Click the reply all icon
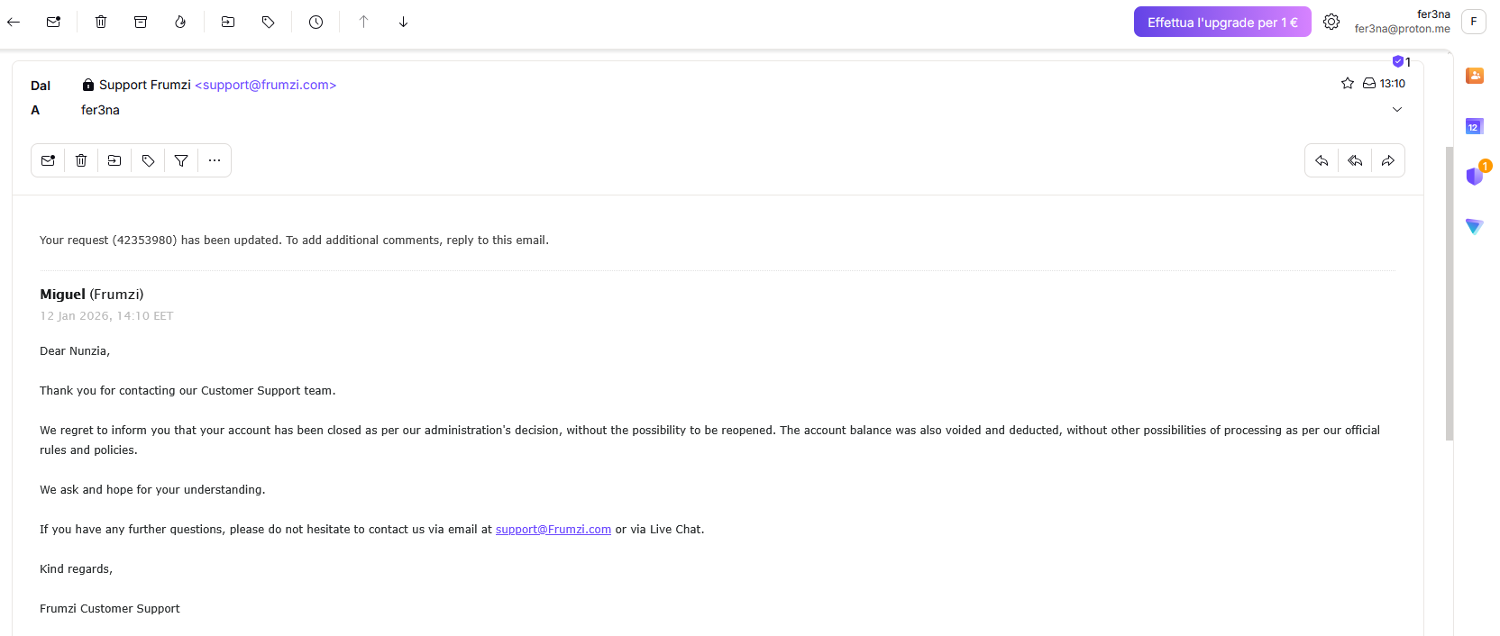The image size is (1500, 636). [x=1355, y=160]
